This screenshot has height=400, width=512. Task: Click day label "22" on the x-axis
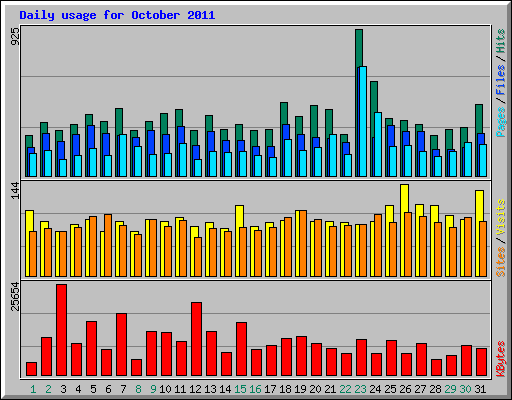coord(345,389)
